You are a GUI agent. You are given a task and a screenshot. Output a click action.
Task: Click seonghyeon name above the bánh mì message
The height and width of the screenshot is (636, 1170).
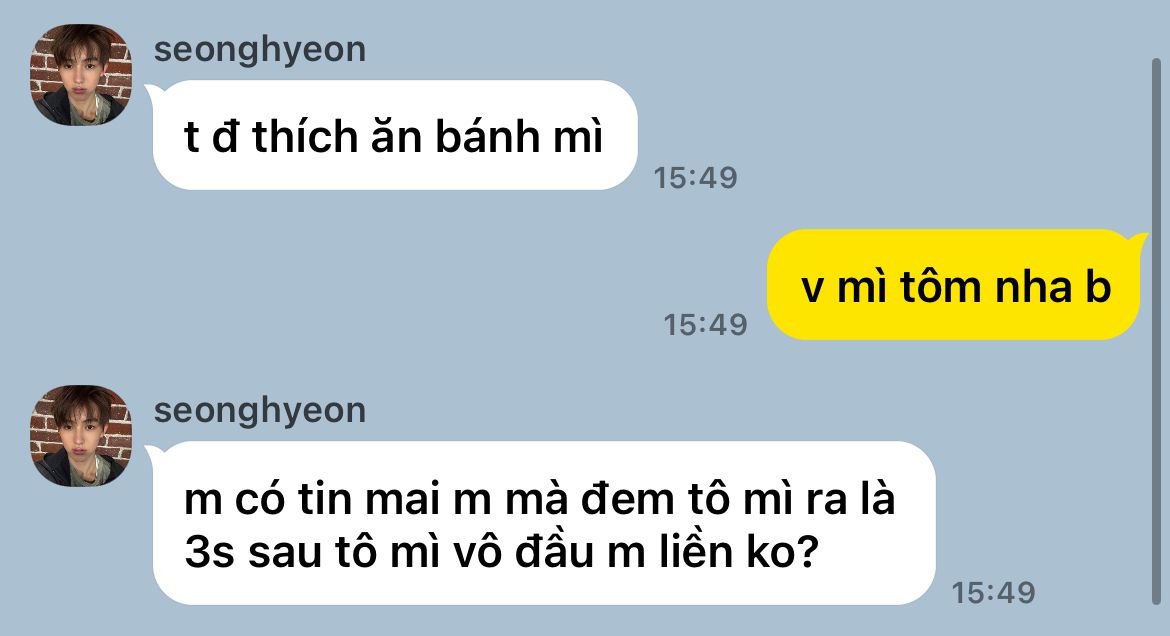(260, 51)
